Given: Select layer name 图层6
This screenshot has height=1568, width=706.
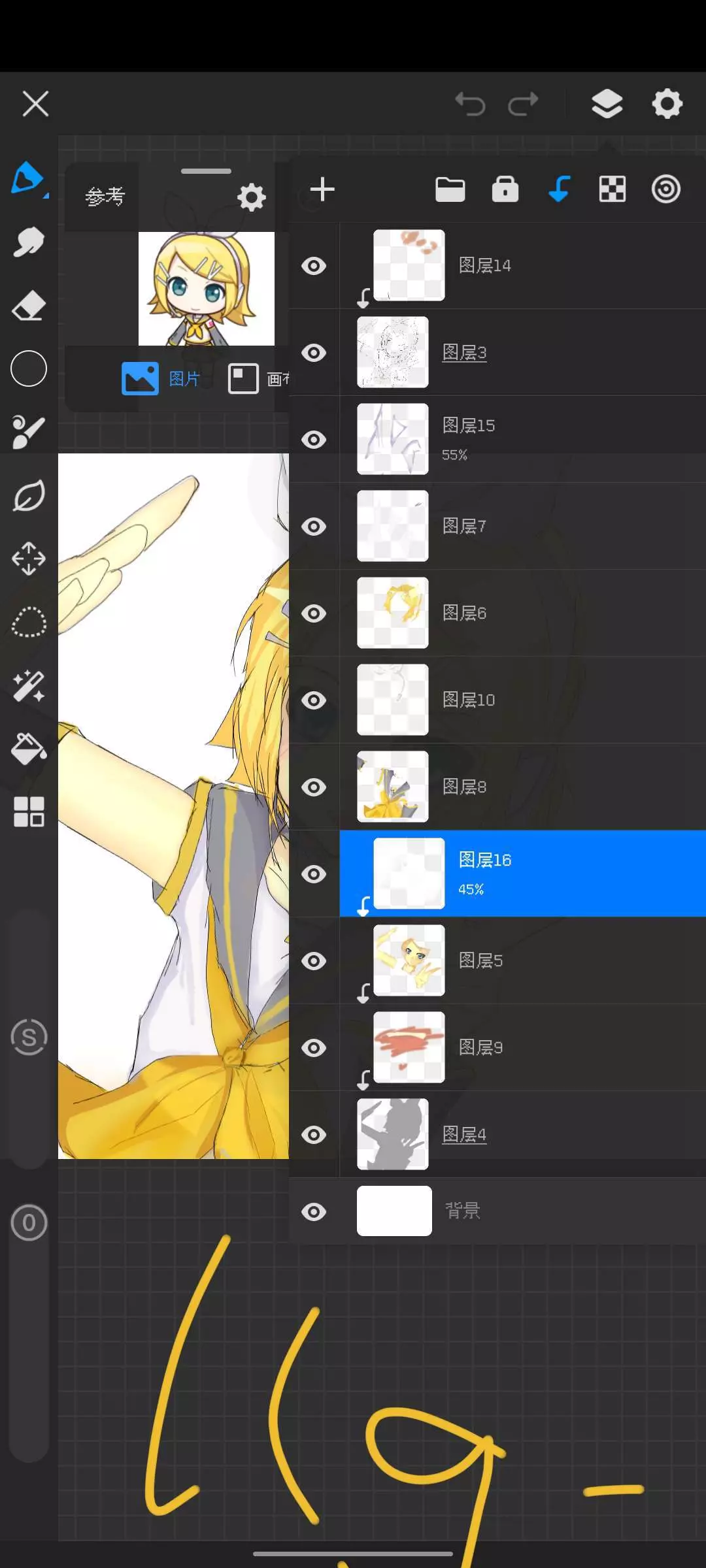Looking at the screenshot, I should [465, 613].
